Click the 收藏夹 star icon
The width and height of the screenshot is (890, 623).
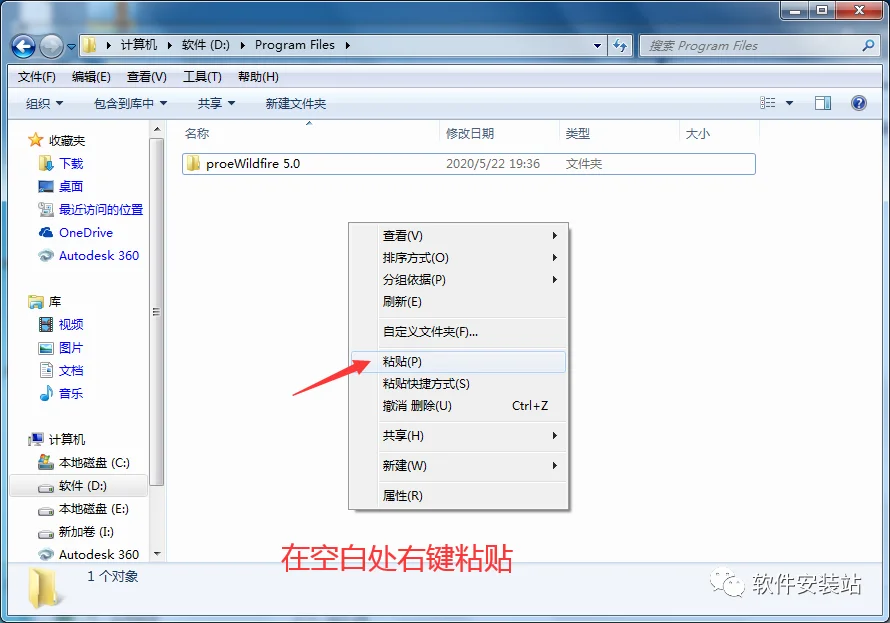point(35,140)
